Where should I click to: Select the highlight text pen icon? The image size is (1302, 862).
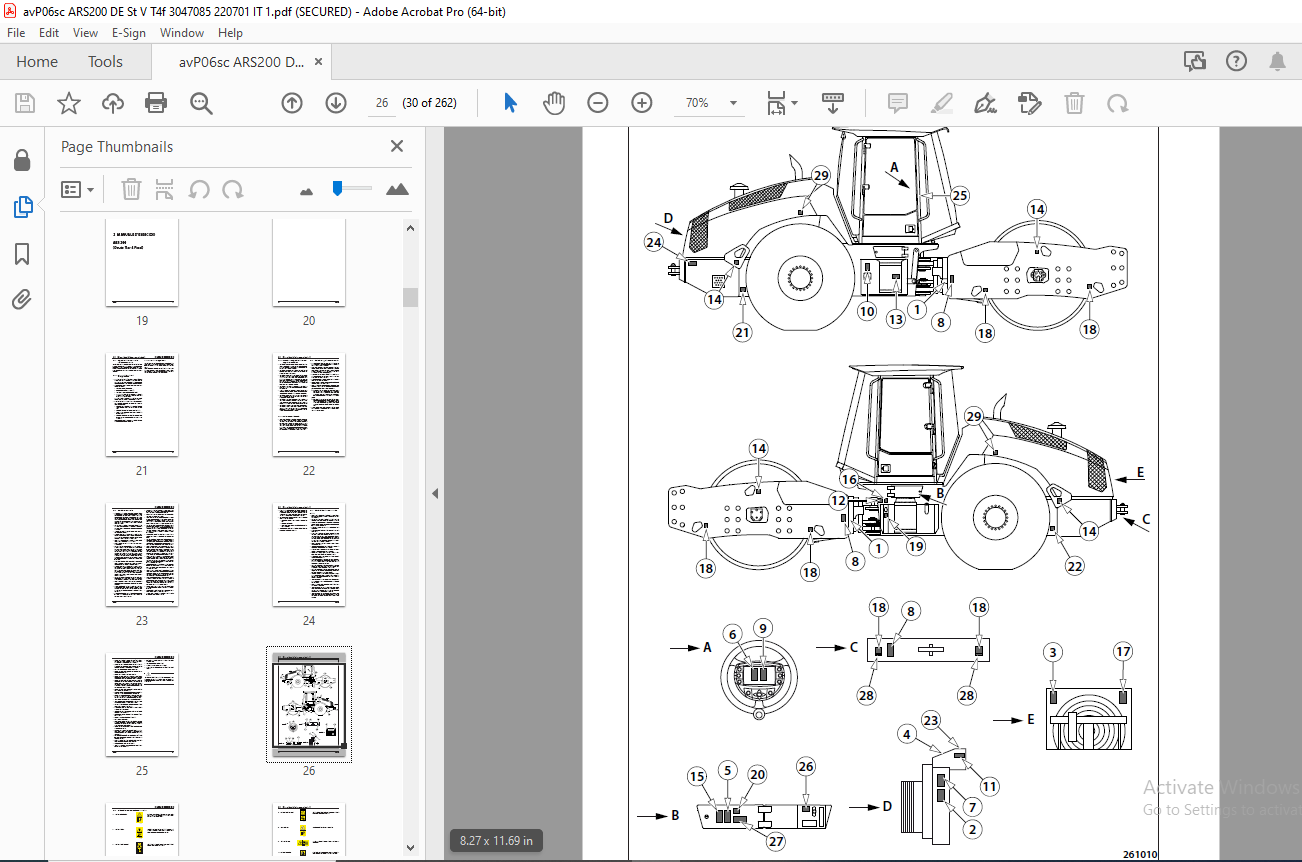tap(942, 103)
